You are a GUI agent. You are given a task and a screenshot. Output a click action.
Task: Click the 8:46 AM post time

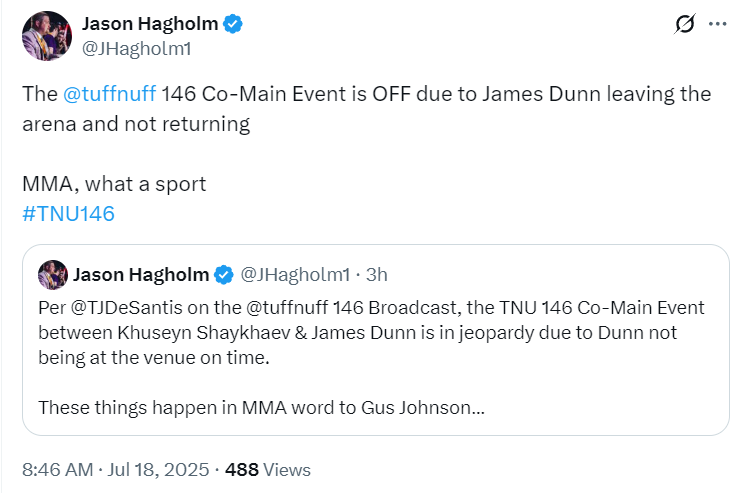pyautogui.click(x=56, y=469)
